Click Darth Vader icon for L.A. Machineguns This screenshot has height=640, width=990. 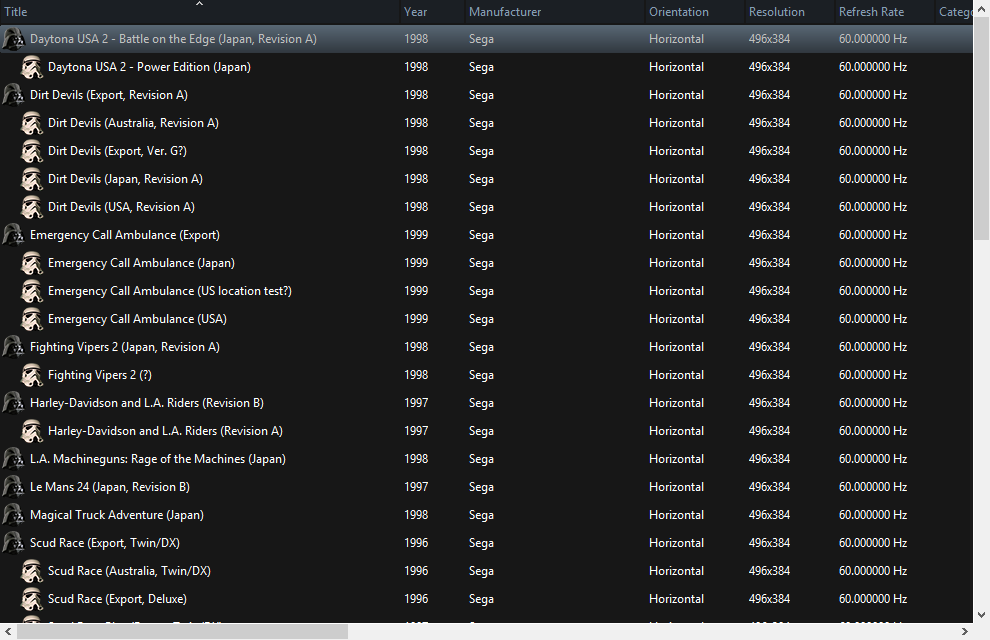coord(13,459)
